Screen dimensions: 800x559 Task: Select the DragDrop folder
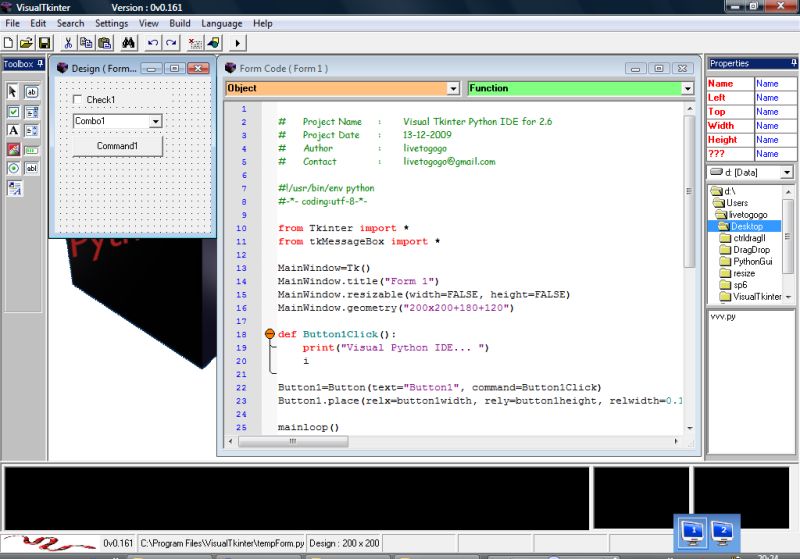(x=745, y=250)
